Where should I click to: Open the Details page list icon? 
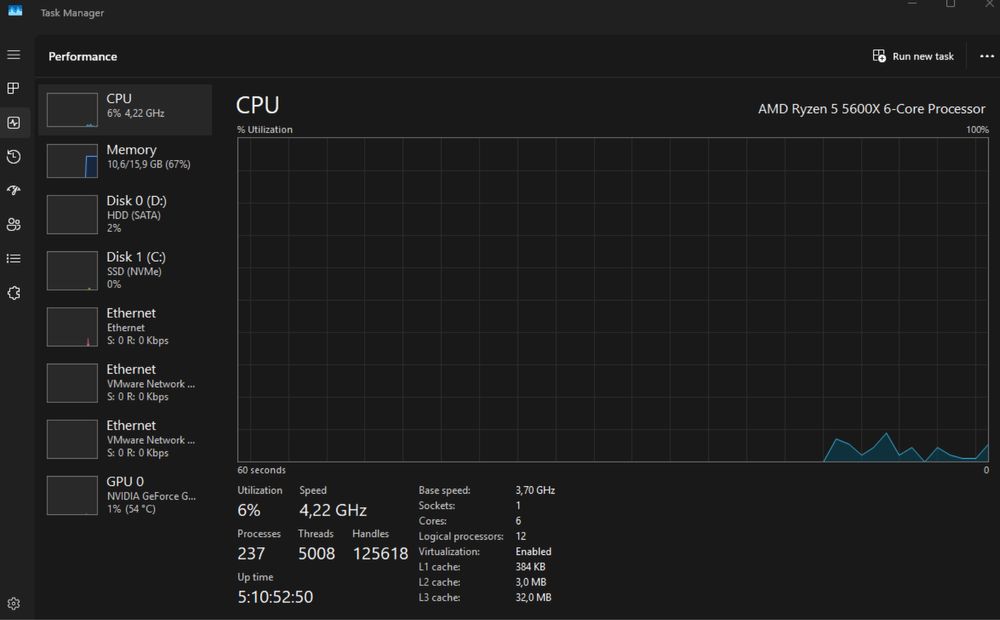click(x=13, y=258)
